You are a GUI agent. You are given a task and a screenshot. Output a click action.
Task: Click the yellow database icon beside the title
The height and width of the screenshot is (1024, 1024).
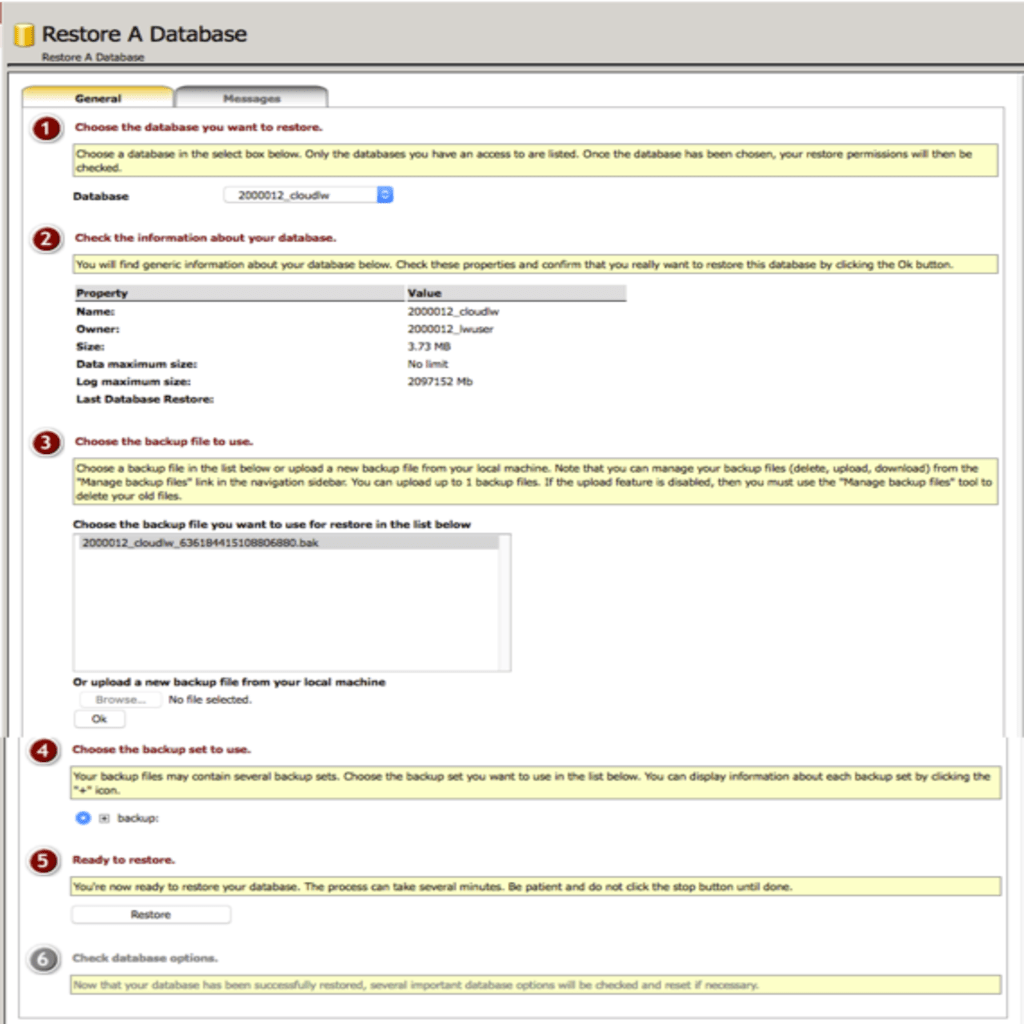[24, 35]
